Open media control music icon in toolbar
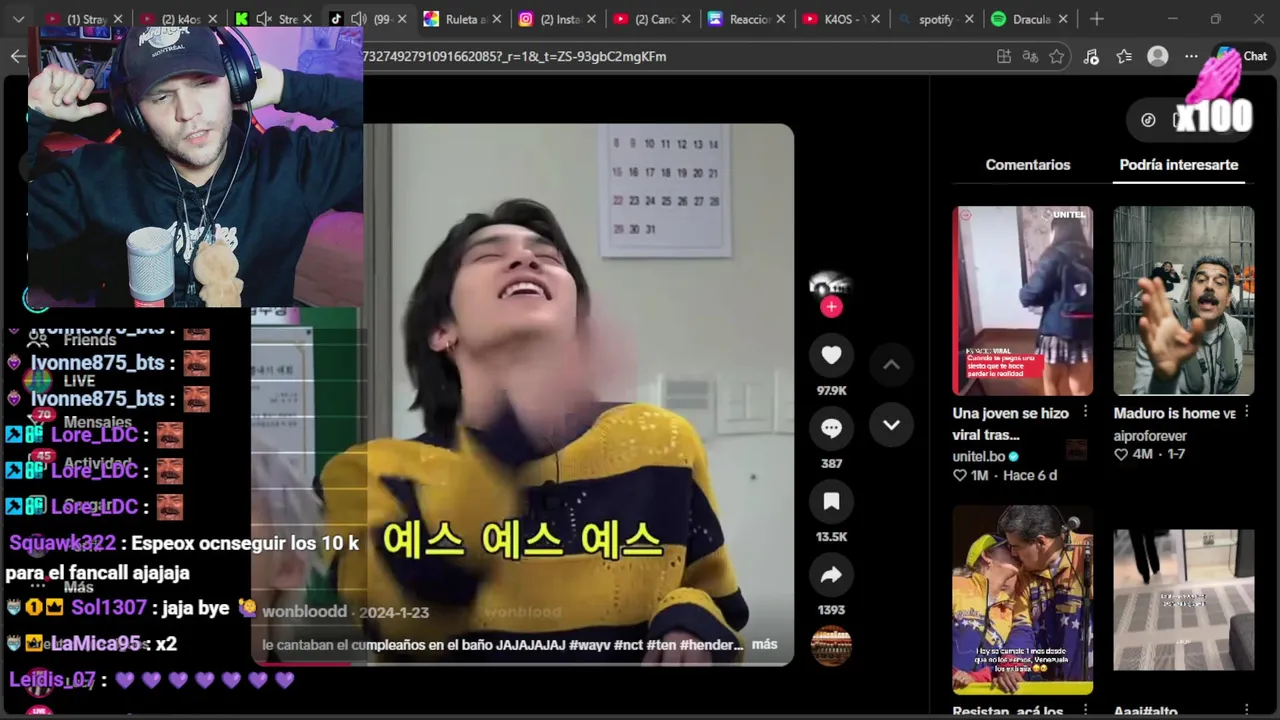The width and height of the screenshot is (1280, 720). [x=1091, y=57]
